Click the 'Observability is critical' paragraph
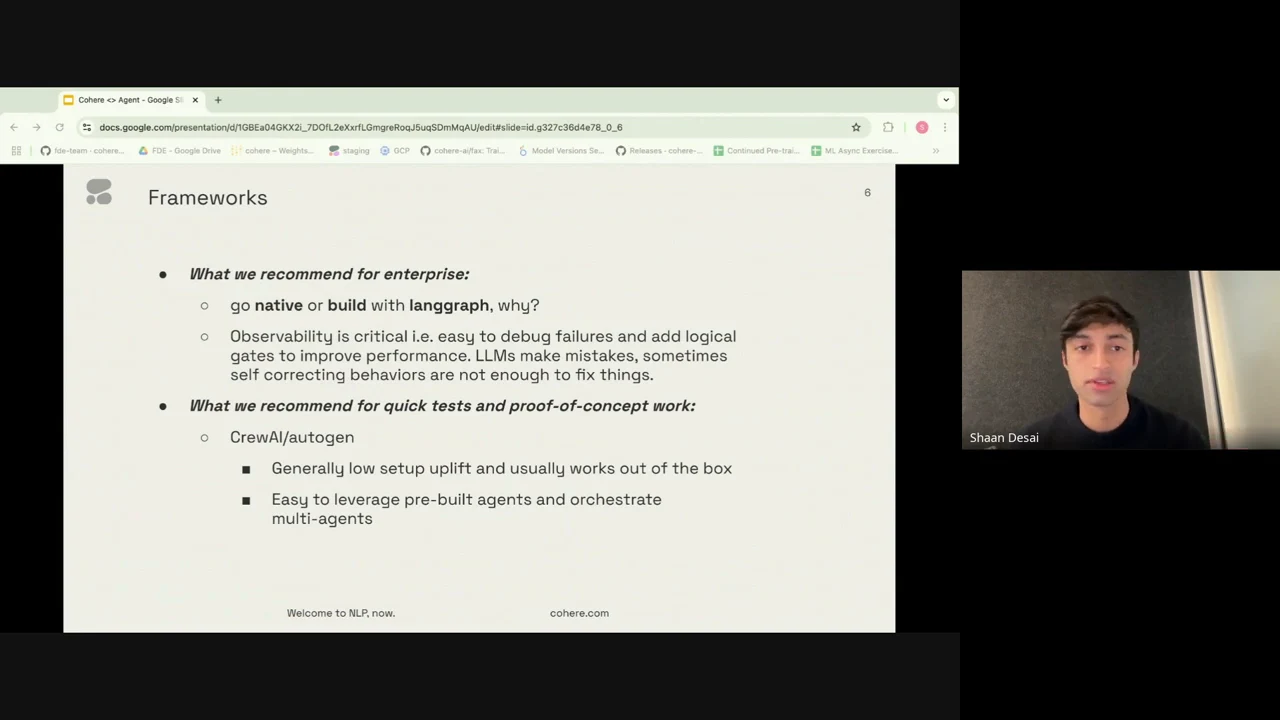Viewport: 1280px width, 720px height. tap(483, 355)
